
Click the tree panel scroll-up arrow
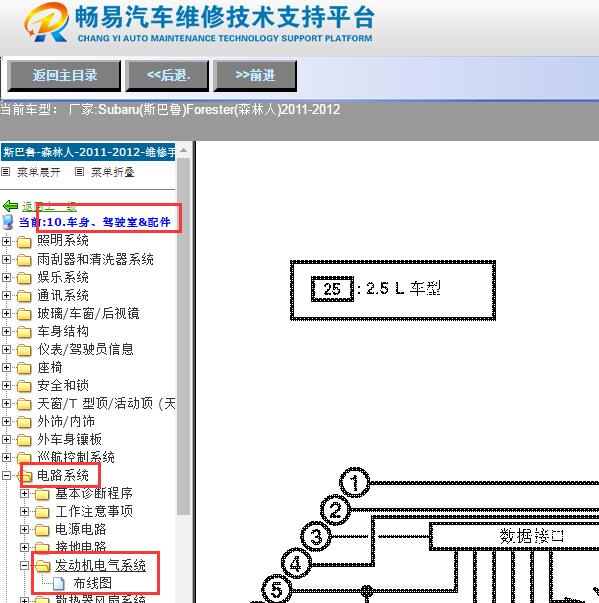coord(184,150)
